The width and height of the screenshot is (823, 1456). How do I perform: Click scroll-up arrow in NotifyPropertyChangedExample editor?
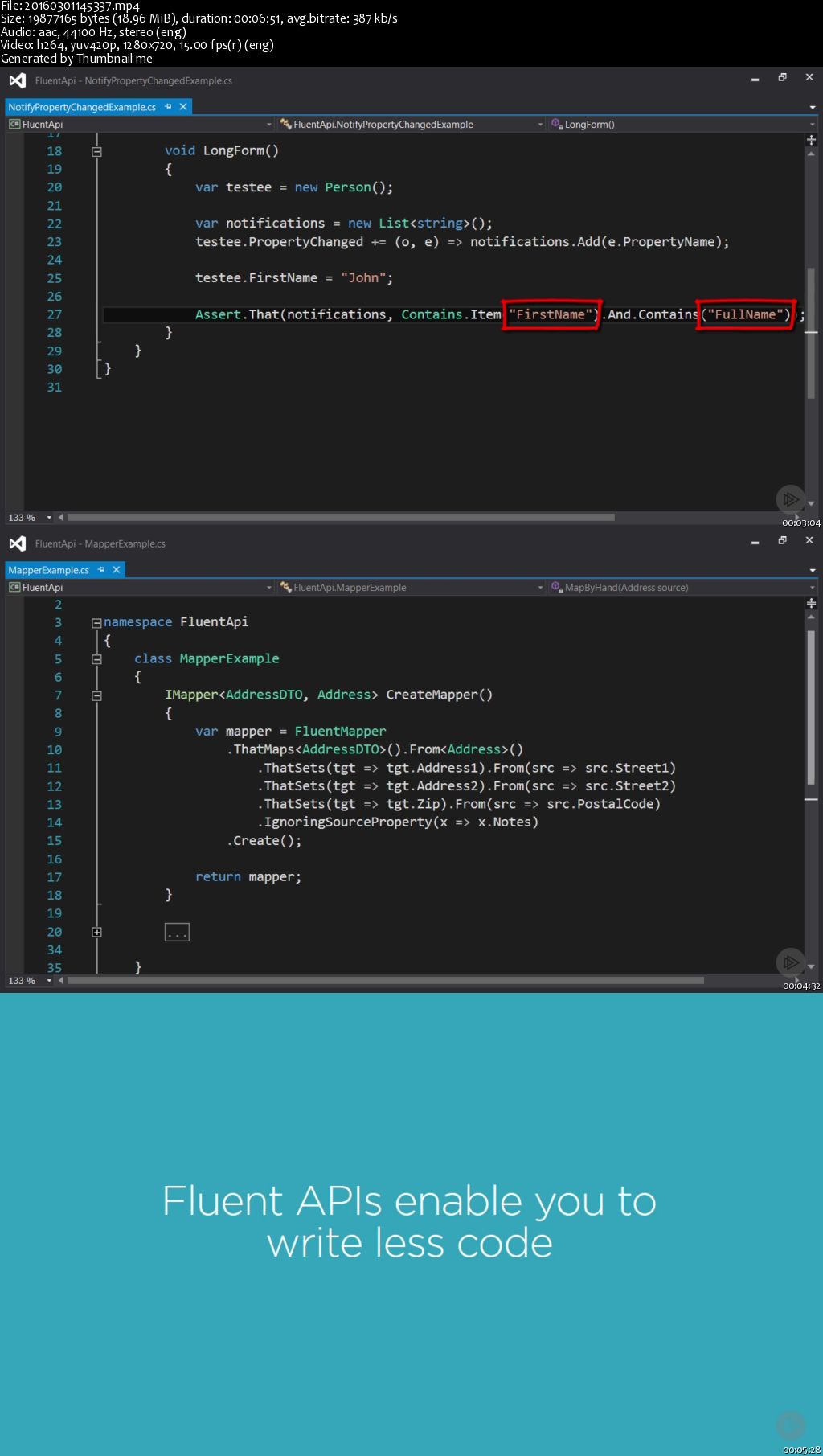(811, 153)
